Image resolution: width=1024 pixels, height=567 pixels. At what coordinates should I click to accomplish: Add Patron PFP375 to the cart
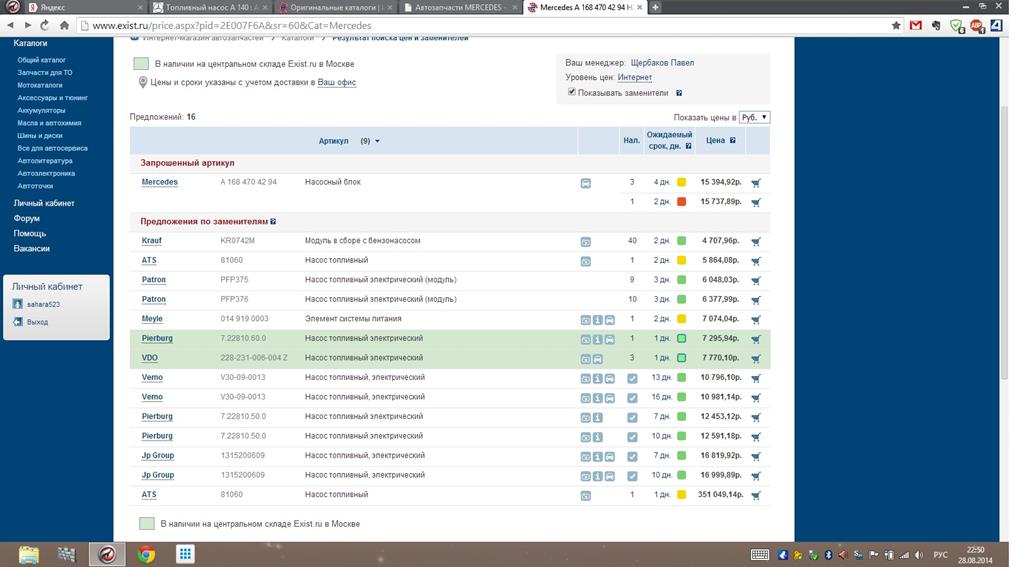[756, 281]
